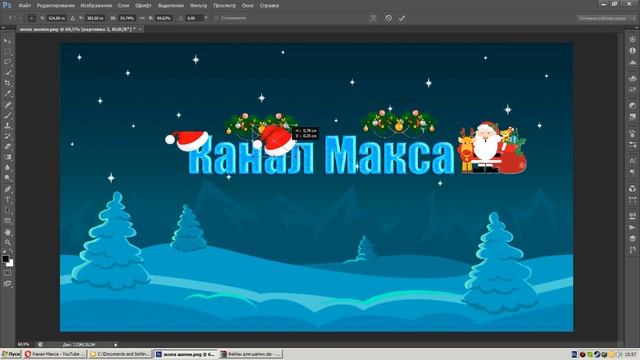Select the Healing Brush tool
The height and width of the screenshot is (360, 640).
tap(7, 104)
